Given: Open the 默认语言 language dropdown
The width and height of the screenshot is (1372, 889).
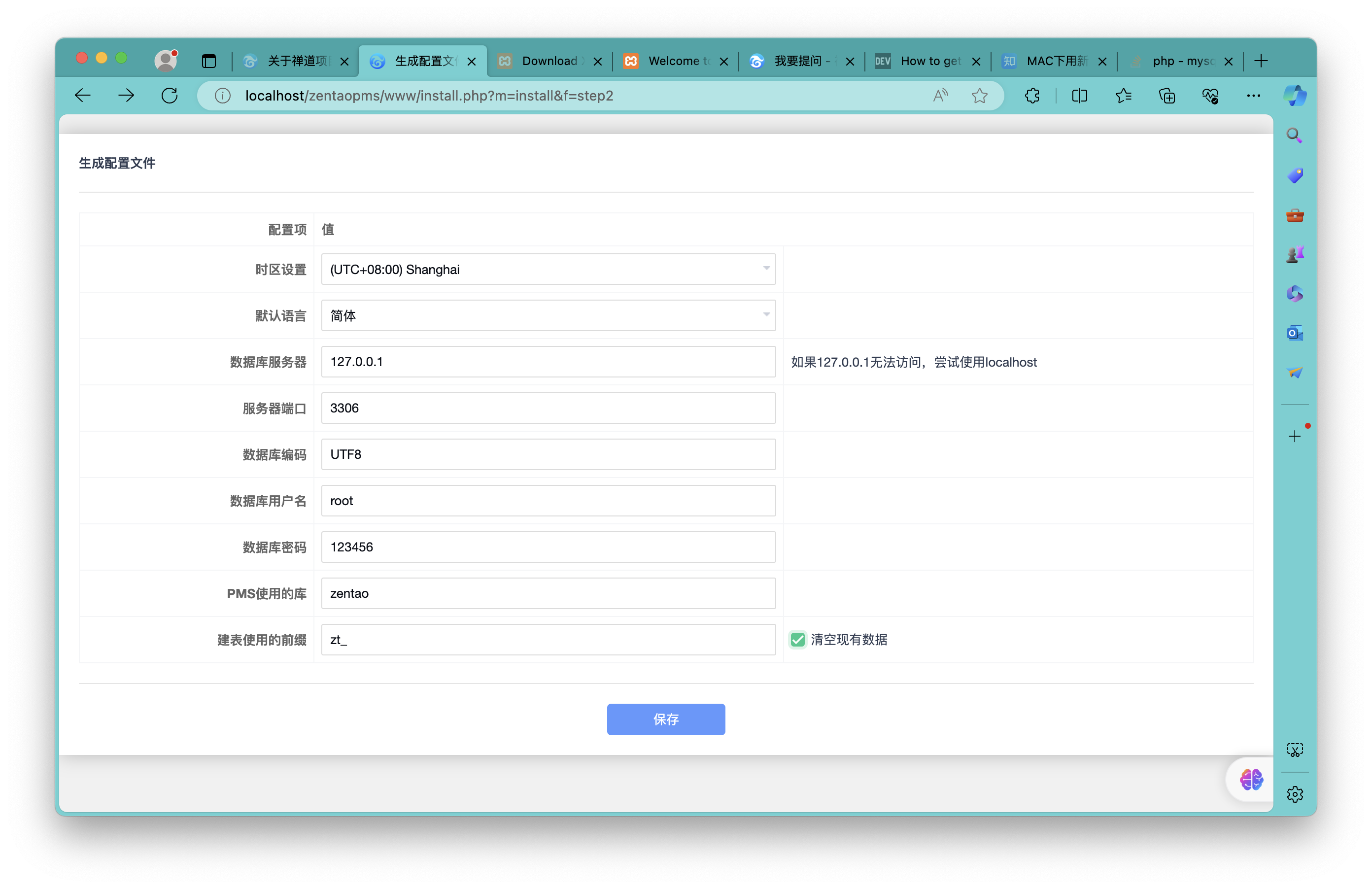Looking at the screenshot, I should 548,315.
